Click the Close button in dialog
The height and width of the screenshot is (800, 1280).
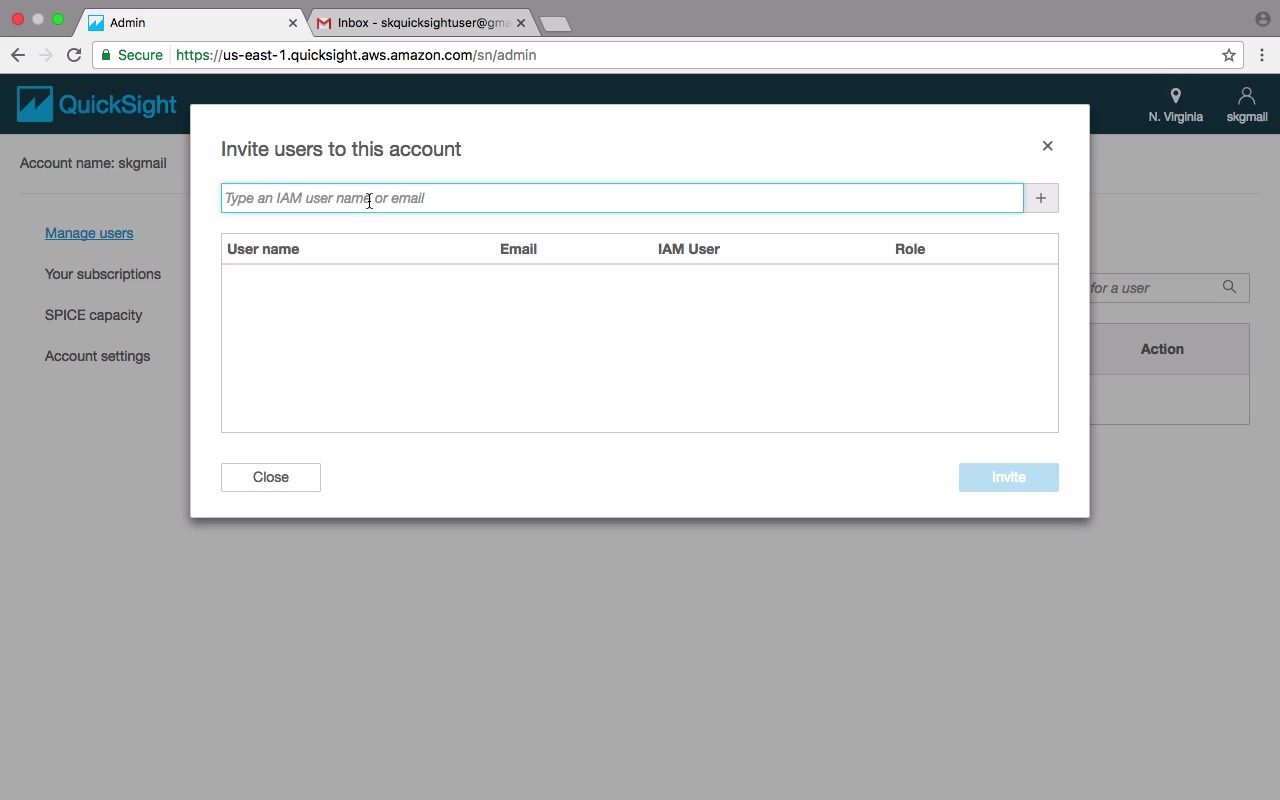tap(271, 477)
